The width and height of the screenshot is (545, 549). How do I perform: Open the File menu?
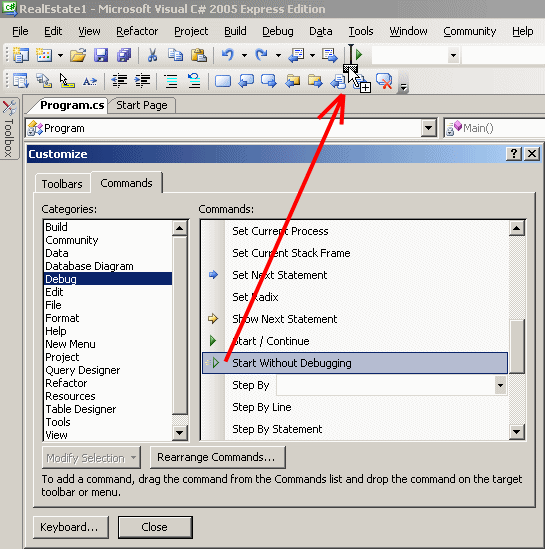[20, 31]
